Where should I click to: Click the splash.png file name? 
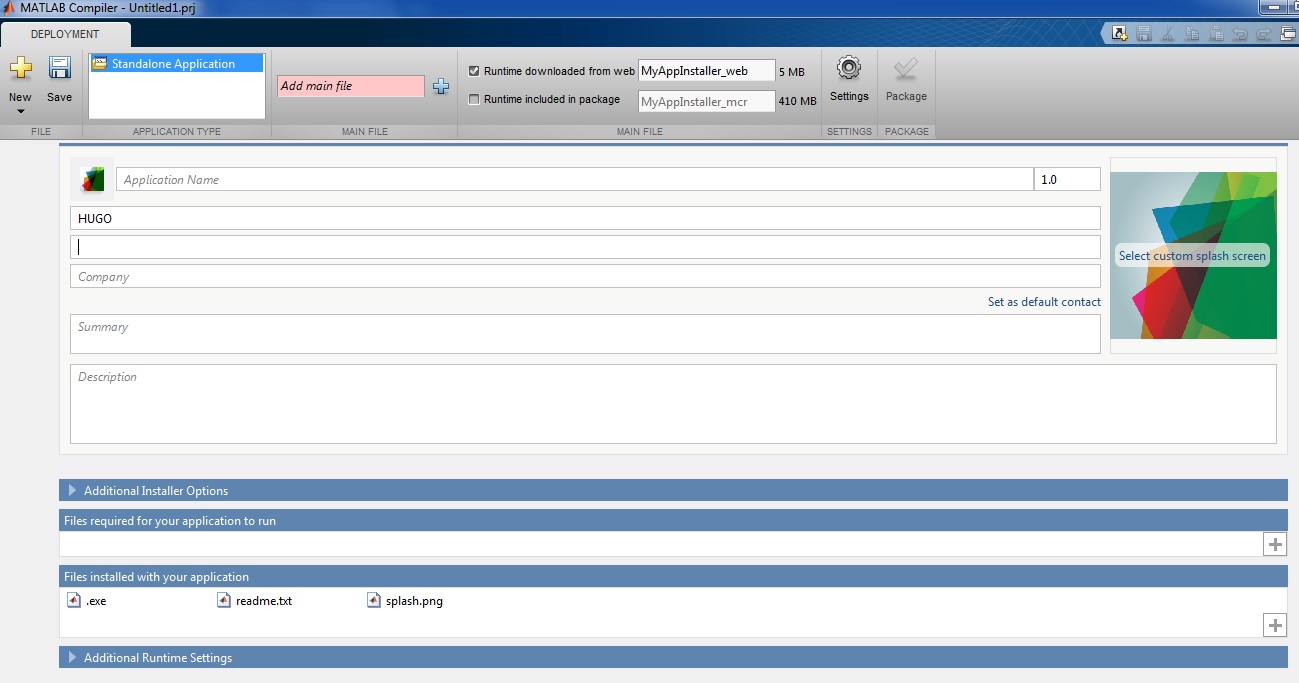click(415, 601)
